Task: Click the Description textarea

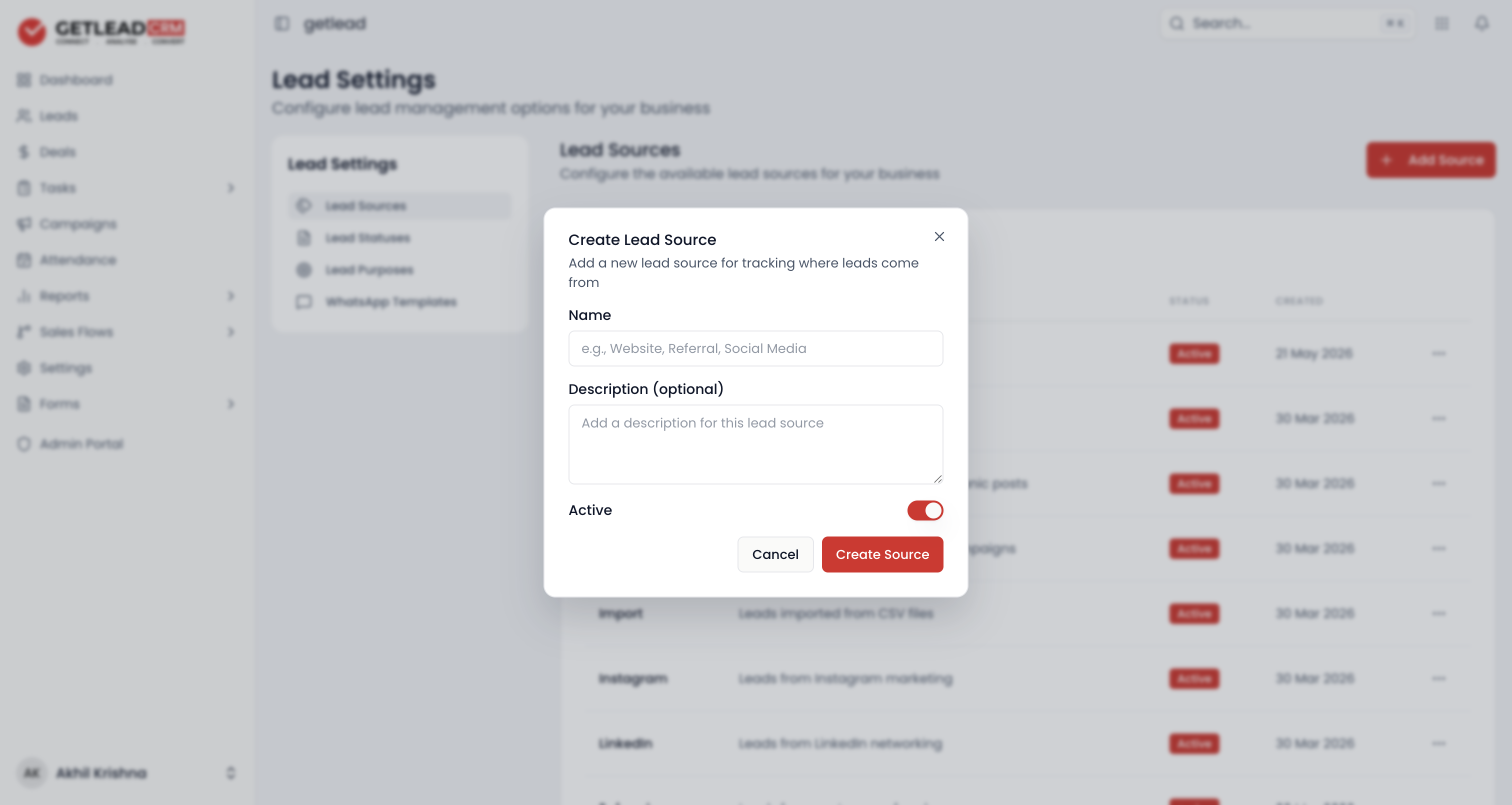Action: [755, 444]
